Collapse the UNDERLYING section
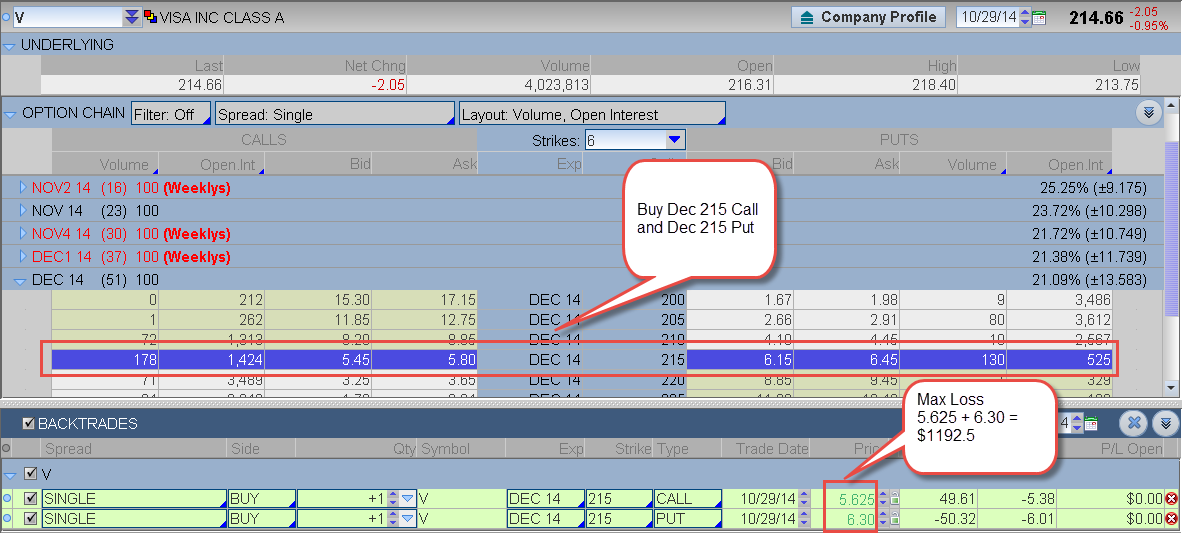 [9, 45]
